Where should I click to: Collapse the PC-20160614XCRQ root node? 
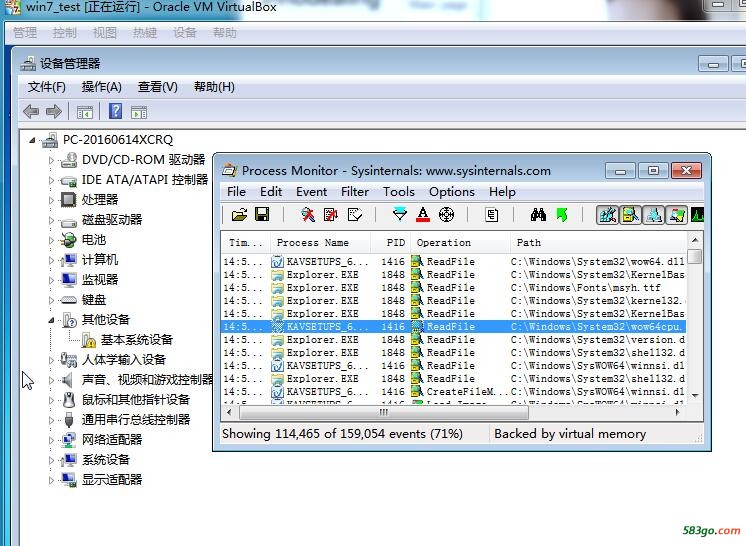(x=32, y=140)
